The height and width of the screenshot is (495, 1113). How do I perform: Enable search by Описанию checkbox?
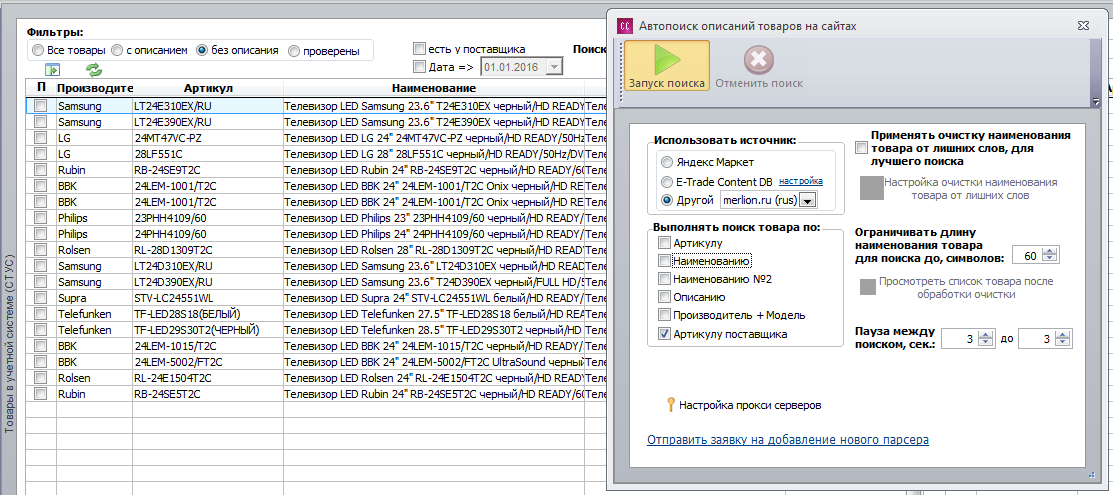coord(664,297)
